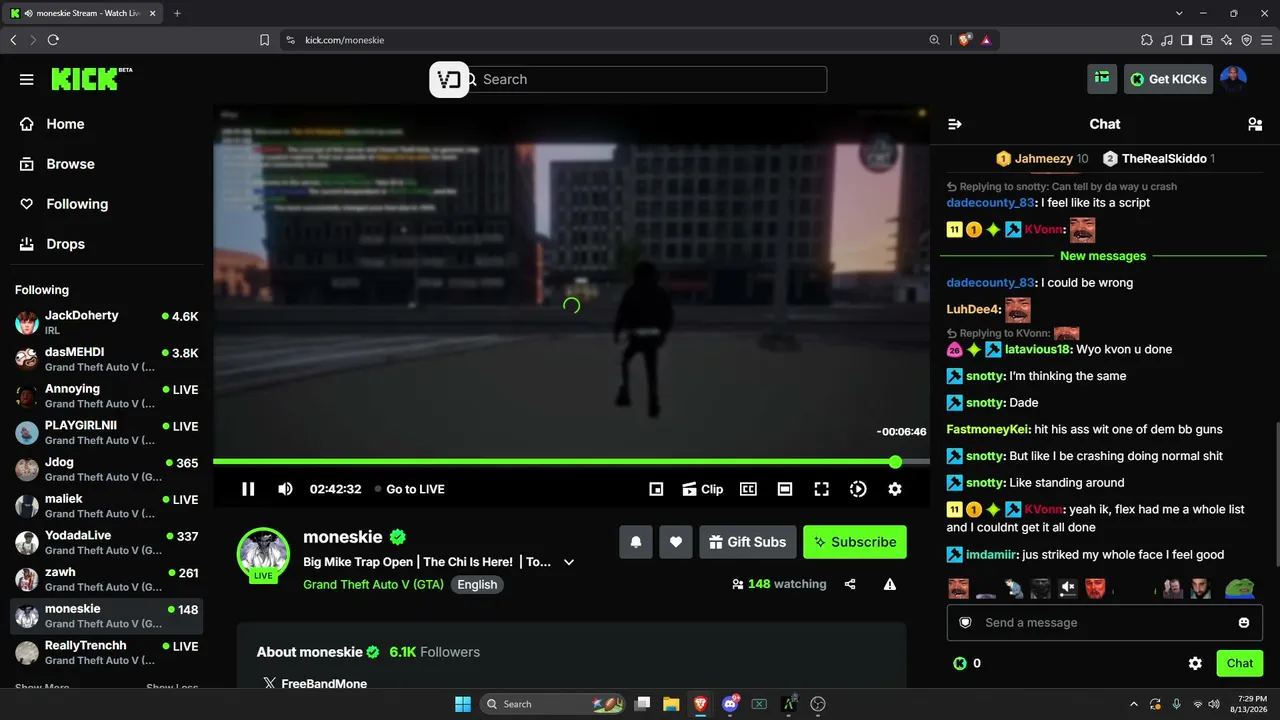Open Brave Shields icon
This screenshot has height=720, width=1280.
click(965, 40)
